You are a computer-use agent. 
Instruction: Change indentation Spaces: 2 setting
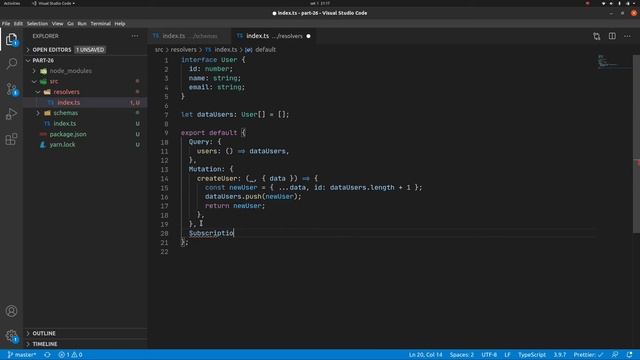462,355
